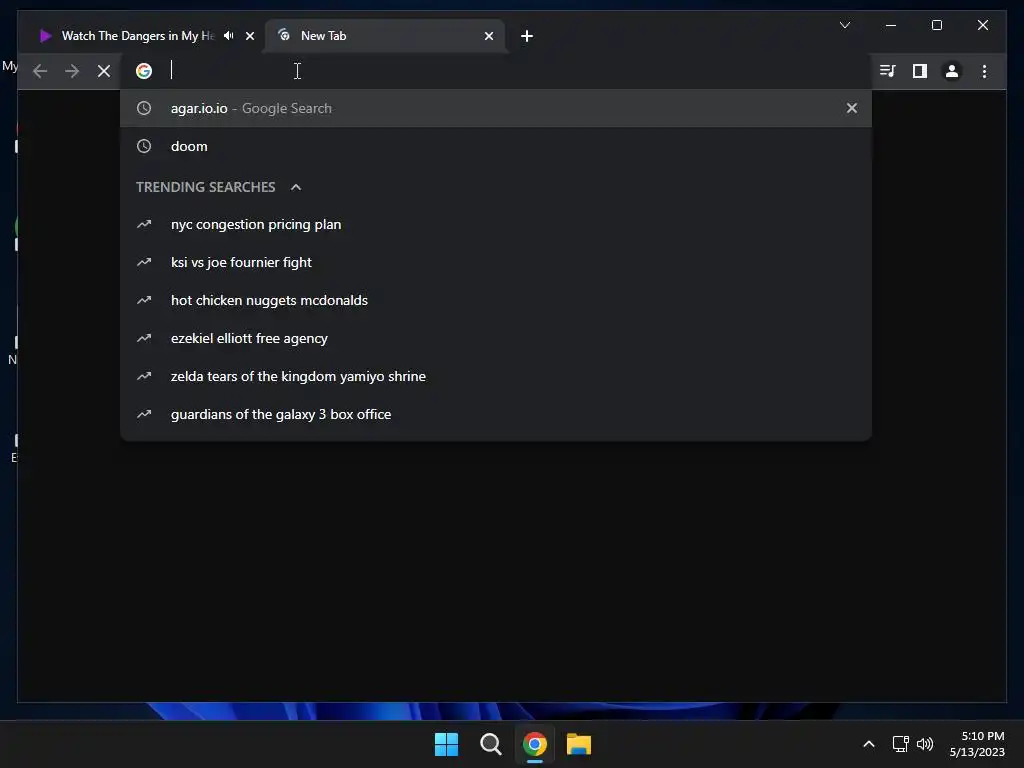Open the tab search dropdown
The width and height of the screenshot is (1024, 768).
tap(844, 25)
